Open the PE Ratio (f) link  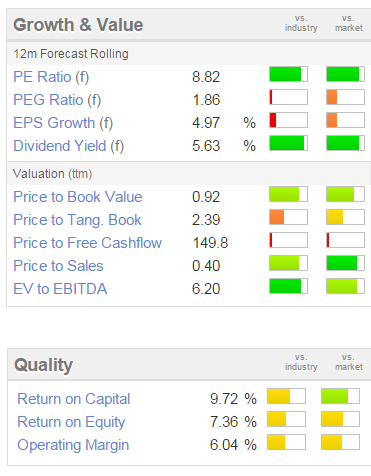51,77
